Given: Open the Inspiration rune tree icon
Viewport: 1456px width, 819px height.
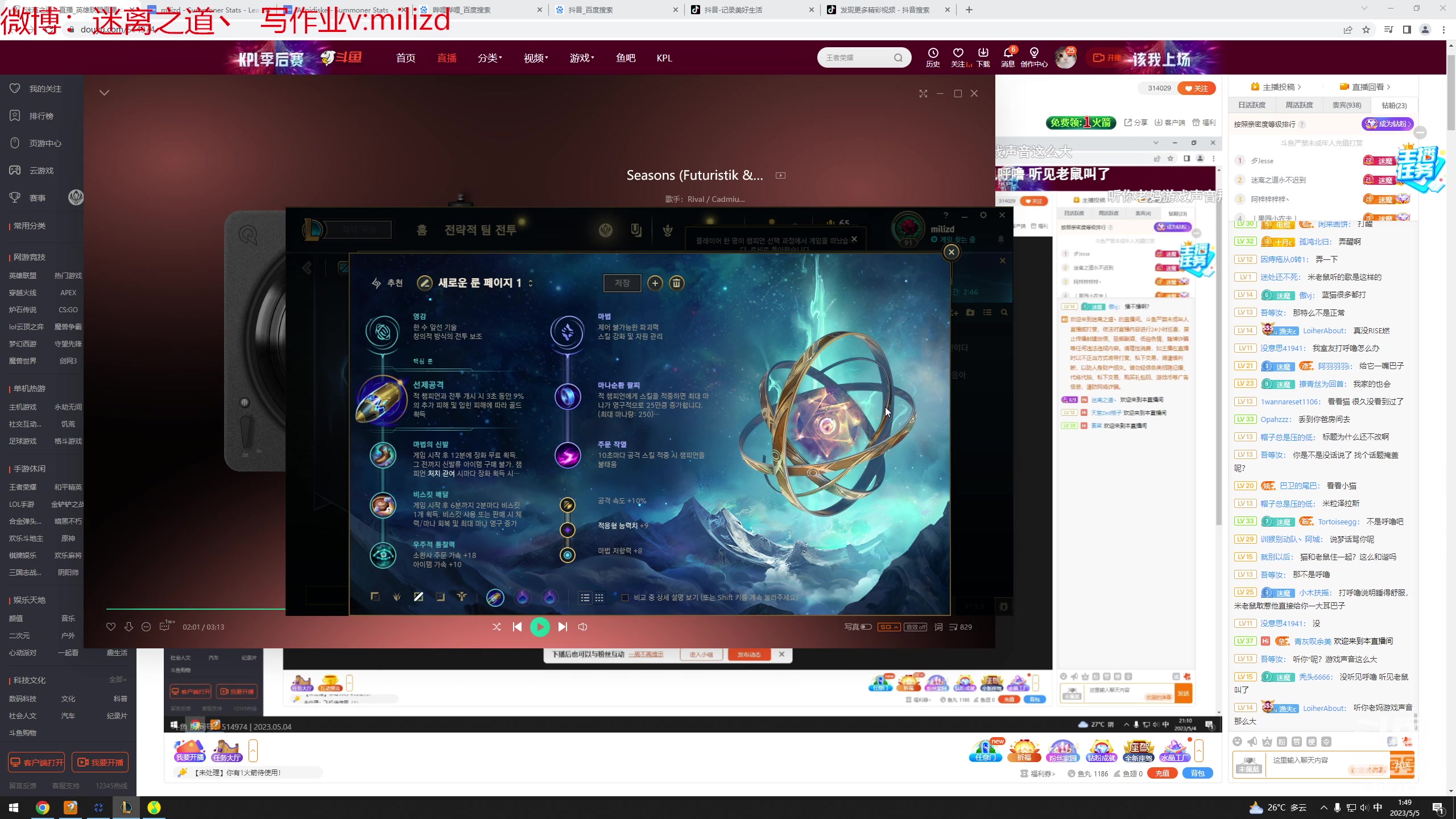Looking at the screenshot, I should click(x=382, y=332).
